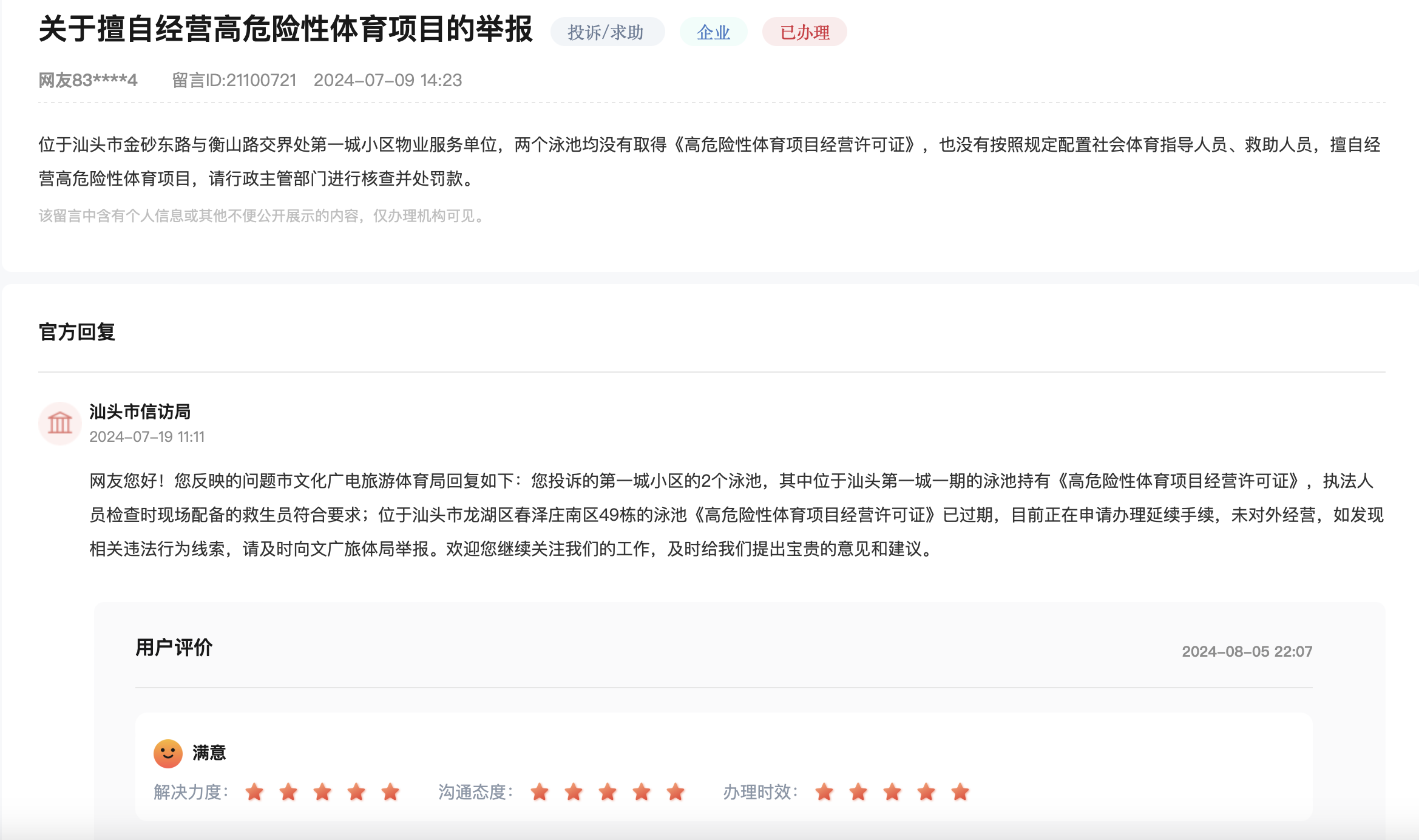
Task: Click the username 网友83****4
Action: coord(89,80)
